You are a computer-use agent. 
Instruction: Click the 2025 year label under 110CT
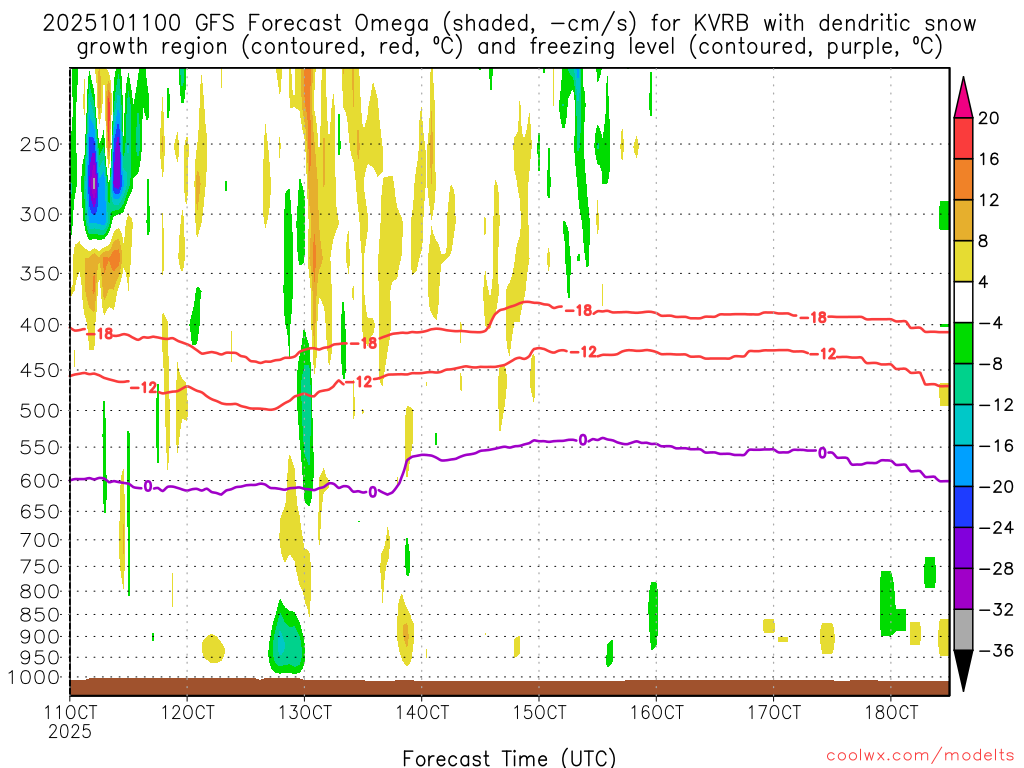pos(70,731)
